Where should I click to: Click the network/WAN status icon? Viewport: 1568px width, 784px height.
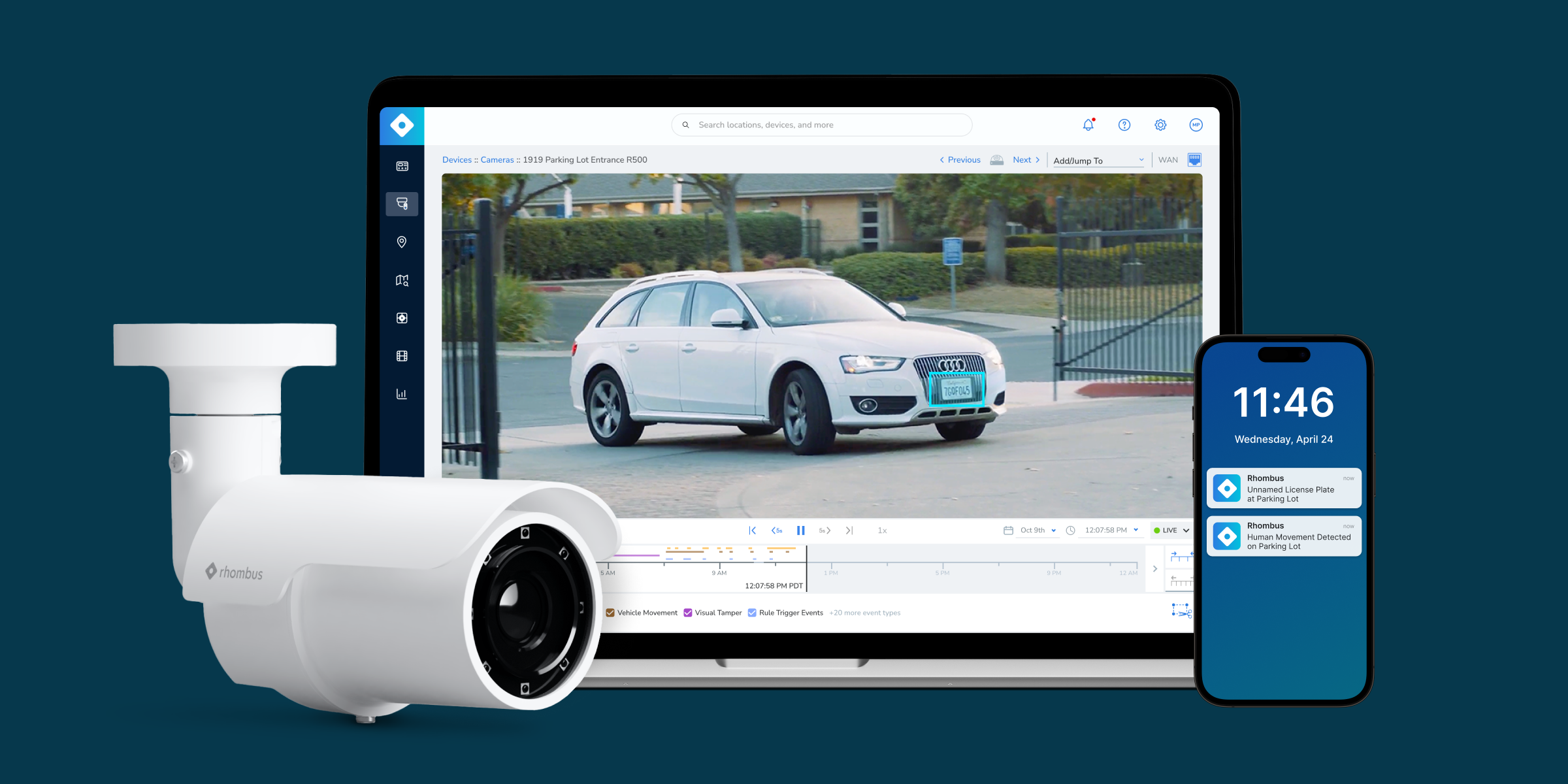[1196, 160]
